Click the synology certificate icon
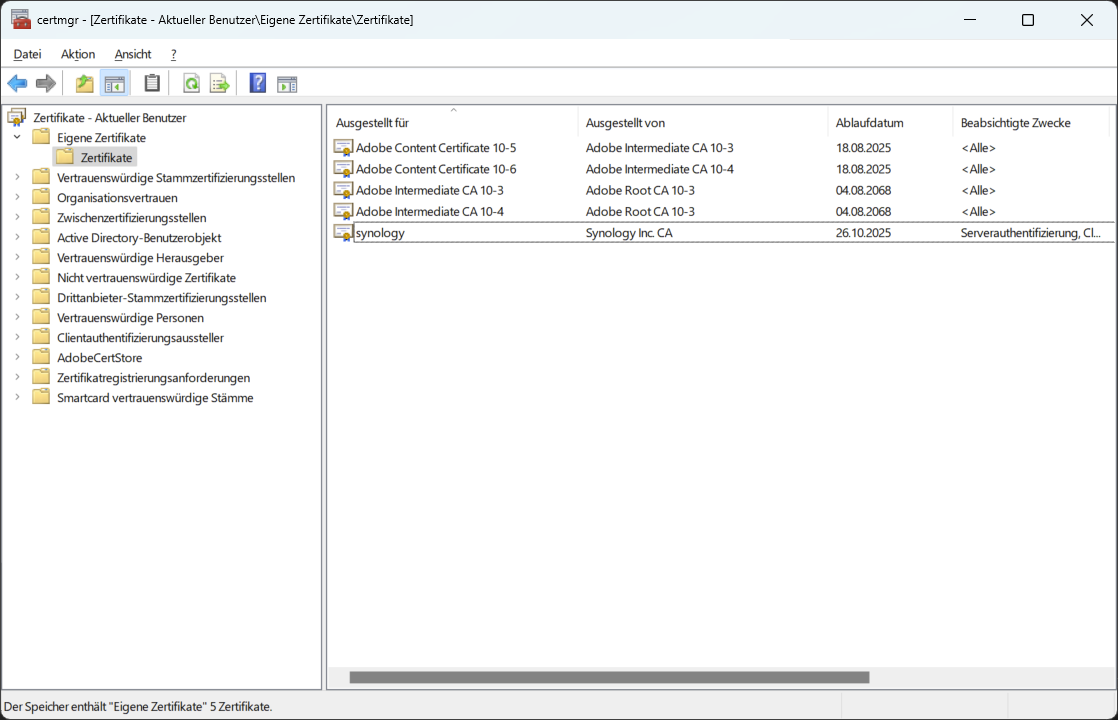The height and width of the screenshot is (720, 1118). [344, 233]
